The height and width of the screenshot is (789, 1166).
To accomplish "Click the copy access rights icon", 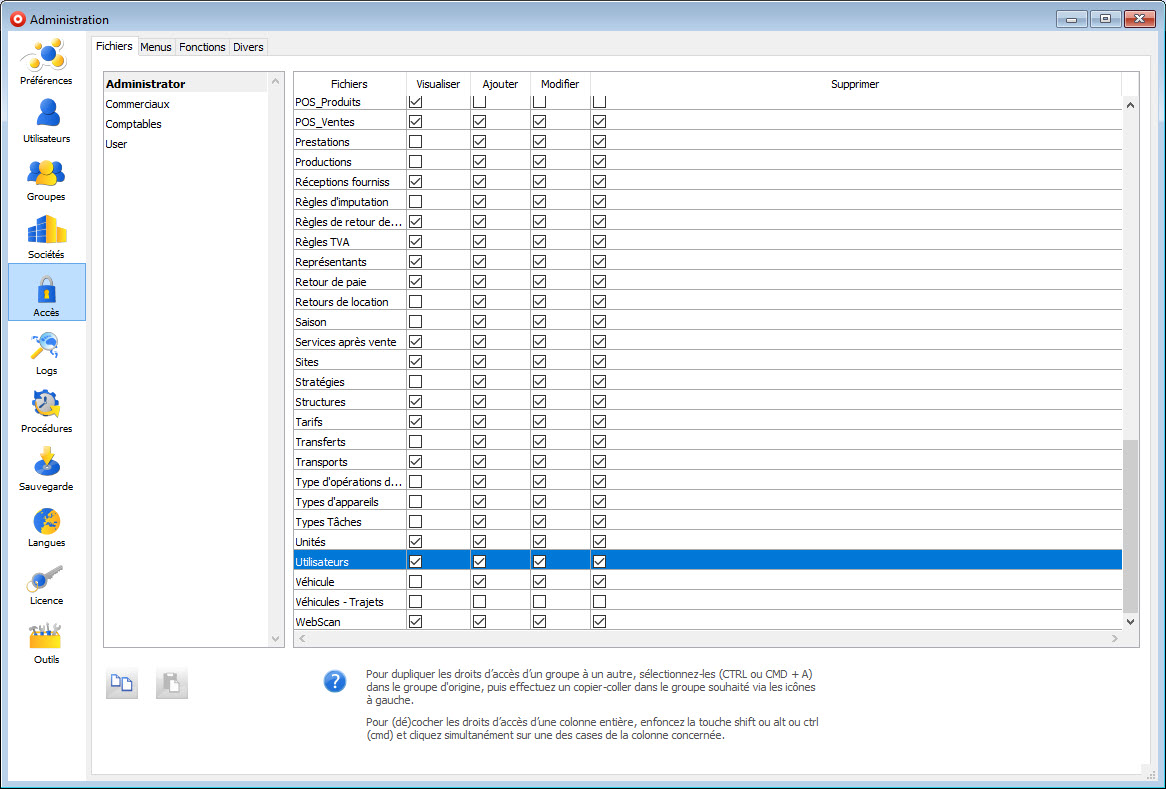I will [x=122, y=684].
